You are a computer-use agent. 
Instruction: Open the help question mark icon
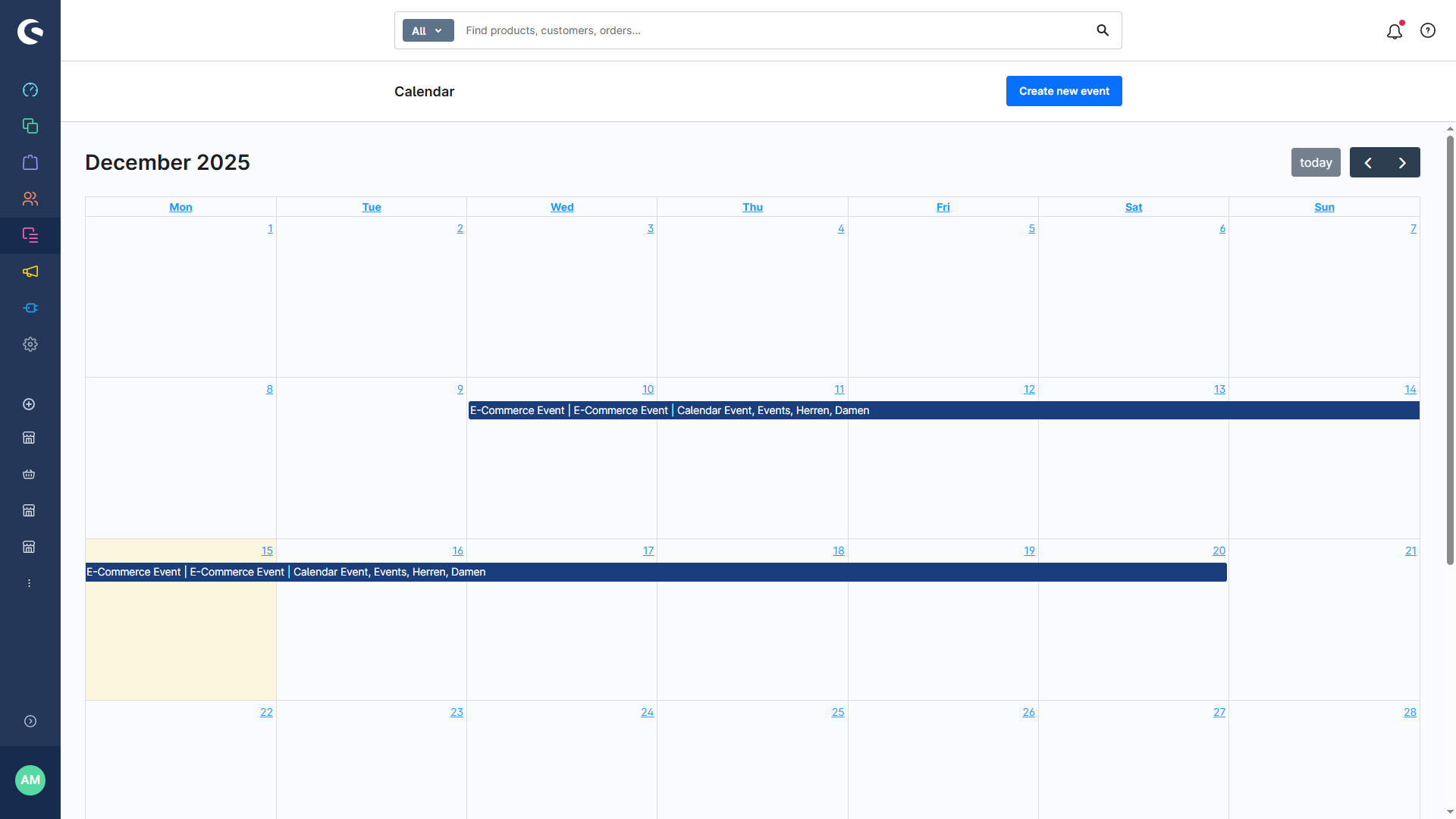[1429, 30]
